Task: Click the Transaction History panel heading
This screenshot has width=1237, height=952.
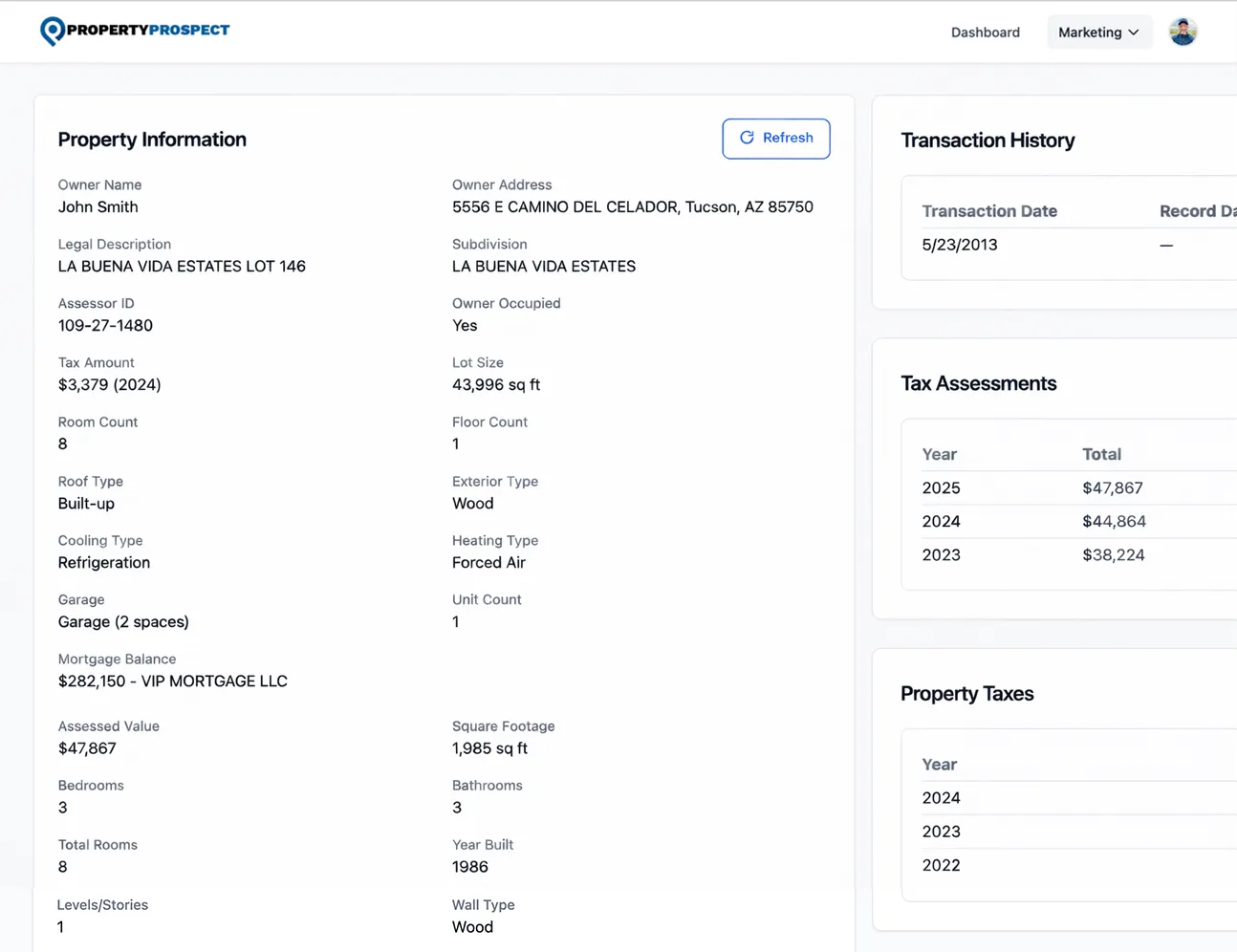Action: click(987, 140)
